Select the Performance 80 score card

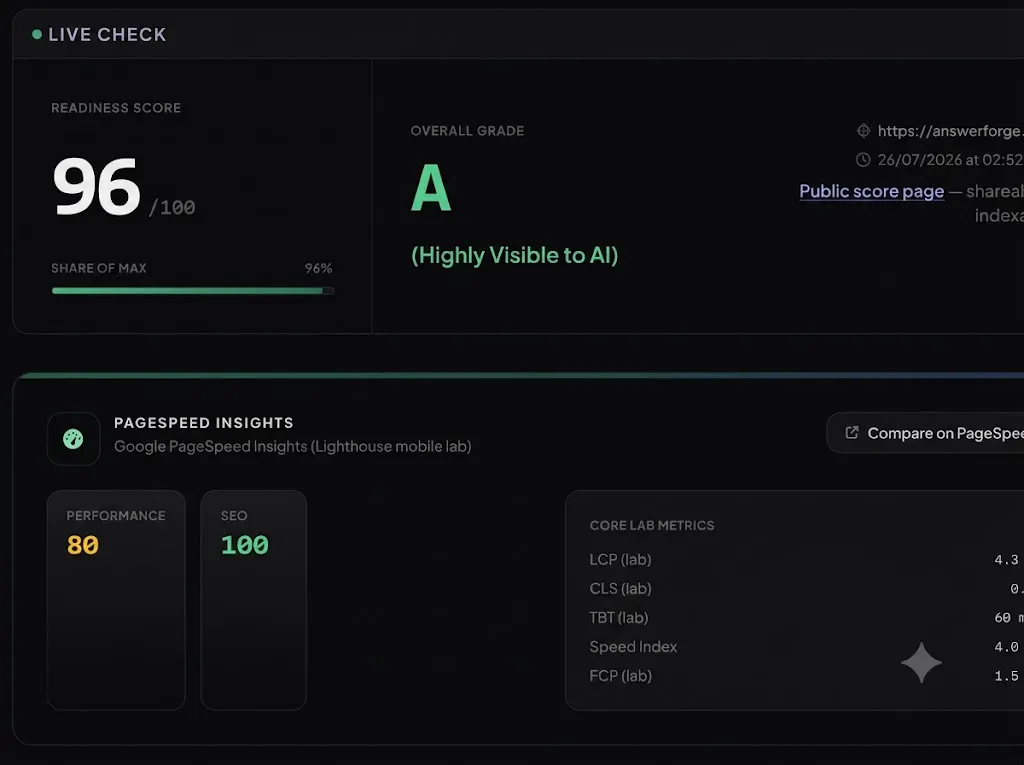pyautogui.click(x=116, y=600)
